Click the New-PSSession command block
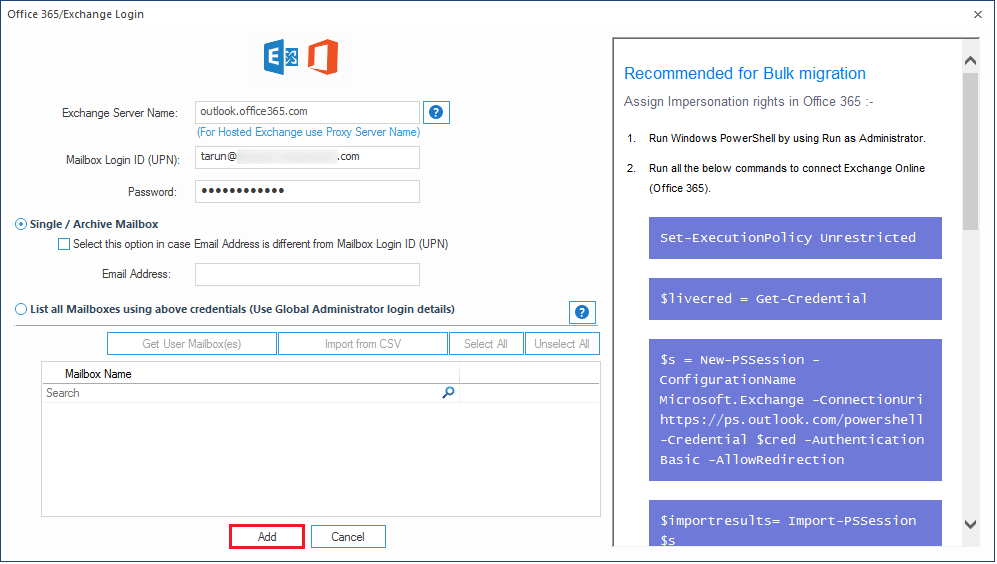Viewport: 997px width, 564px height. [x=795, y=410]
